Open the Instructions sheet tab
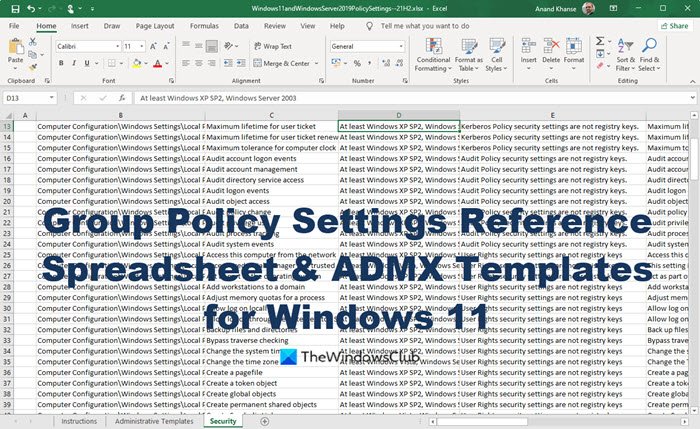 79,421
